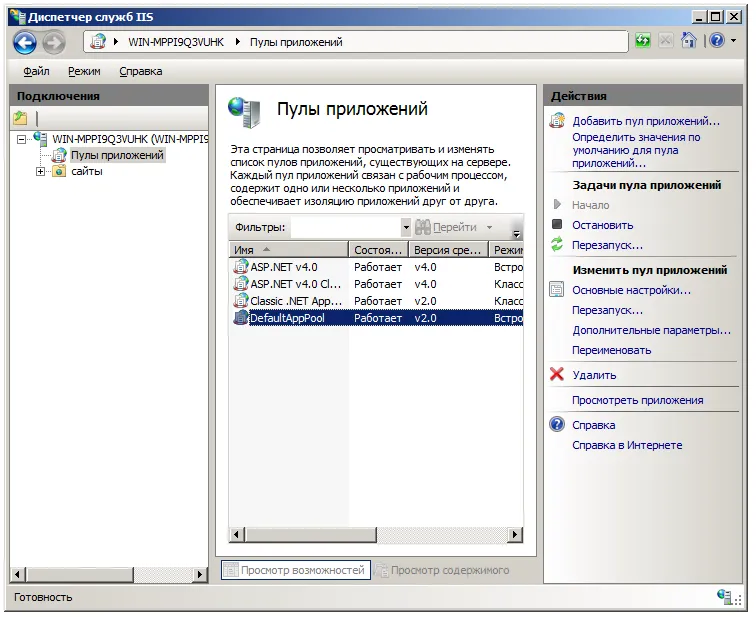Select Classic .NET App... pool row
The width and height of the screenshot is (756, 617).
[x=377, y=301]
